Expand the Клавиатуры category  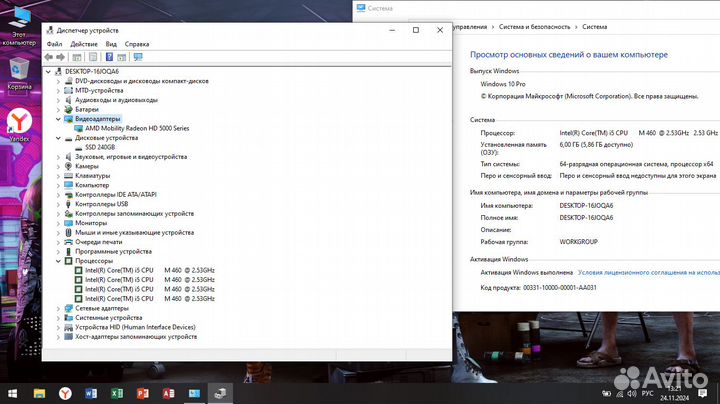pos(58,176)
